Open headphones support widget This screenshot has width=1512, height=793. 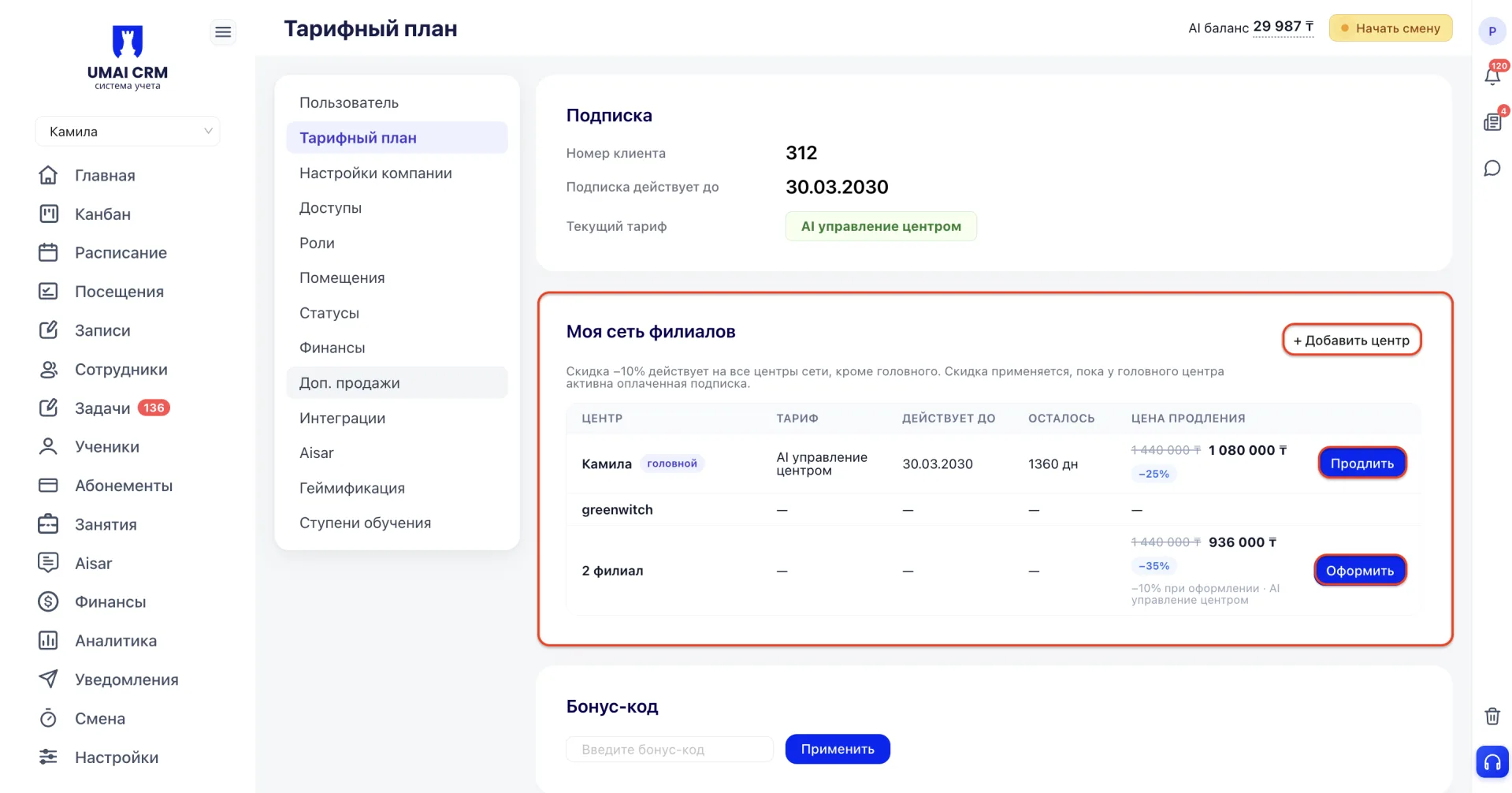1492,761
